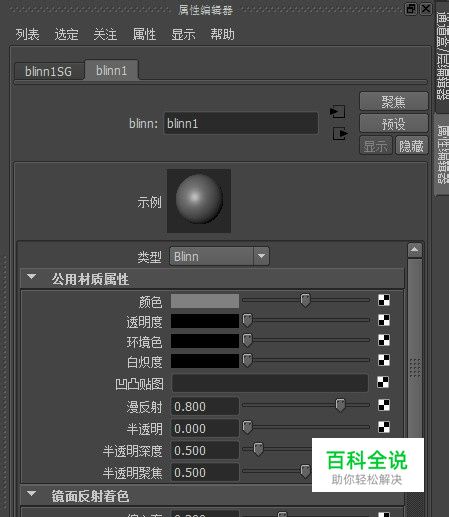449x517 pixels.
Task: Open texture map for 白炽度
Action: [x=384, y=360]
